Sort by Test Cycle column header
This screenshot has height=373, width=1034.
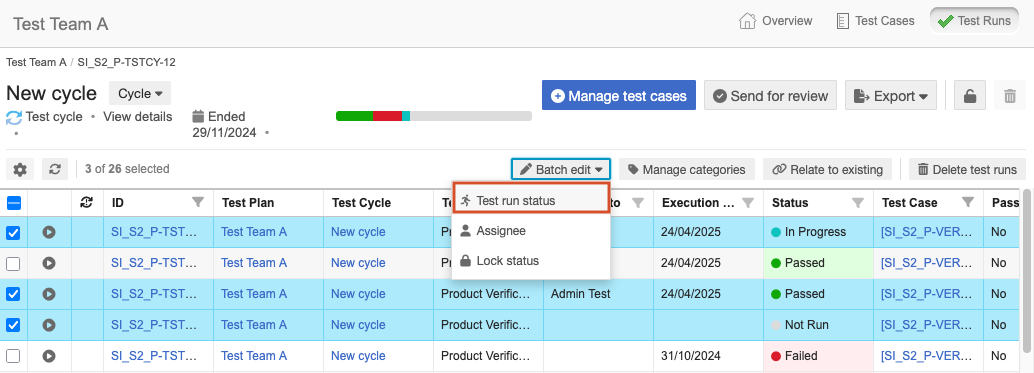pyautogui.click(x=361, y=203)
